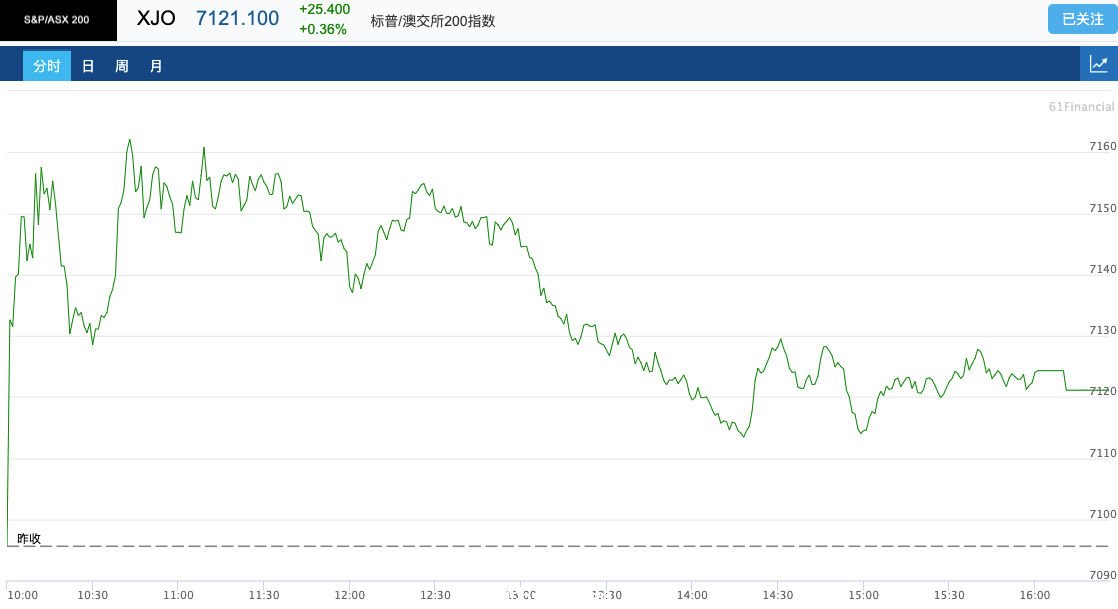Image resolution: width=1118 pixels, height=609 pixels.
Task: Switch to the 分时 intraday tab
Action: [47, 66]
